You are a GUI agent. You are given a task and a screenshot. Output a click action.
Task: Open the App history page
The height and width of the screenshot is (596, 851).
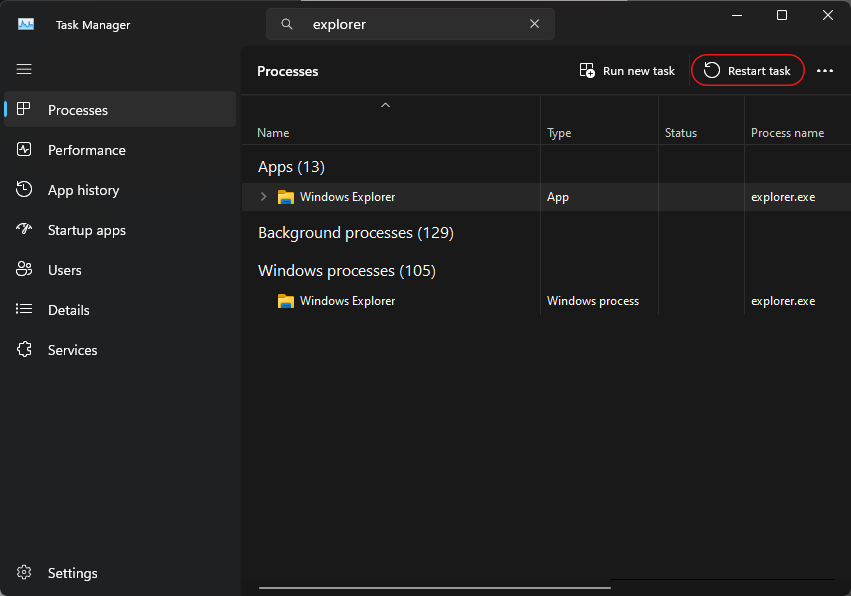click(120, 190)
